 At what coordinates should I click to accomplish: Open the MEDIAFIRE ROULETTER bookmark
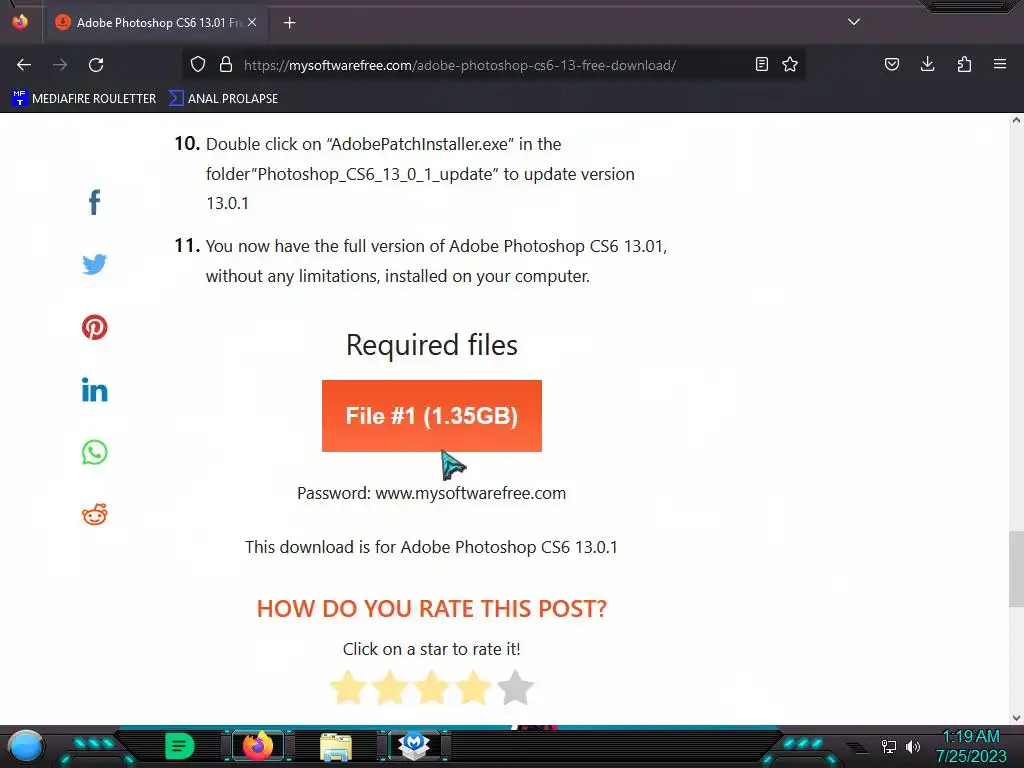84,99
